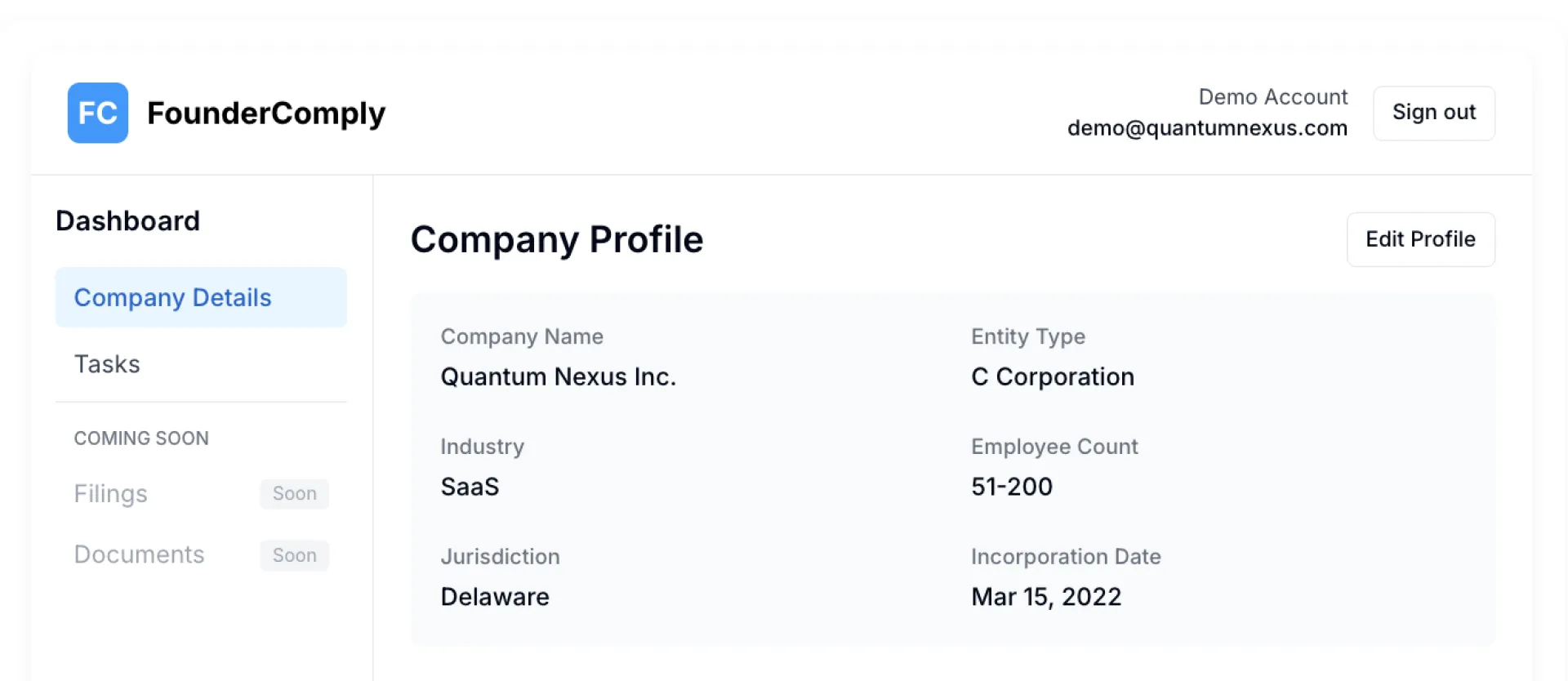
Task: Sign out of the demo account
Action: click(1433, 113)
